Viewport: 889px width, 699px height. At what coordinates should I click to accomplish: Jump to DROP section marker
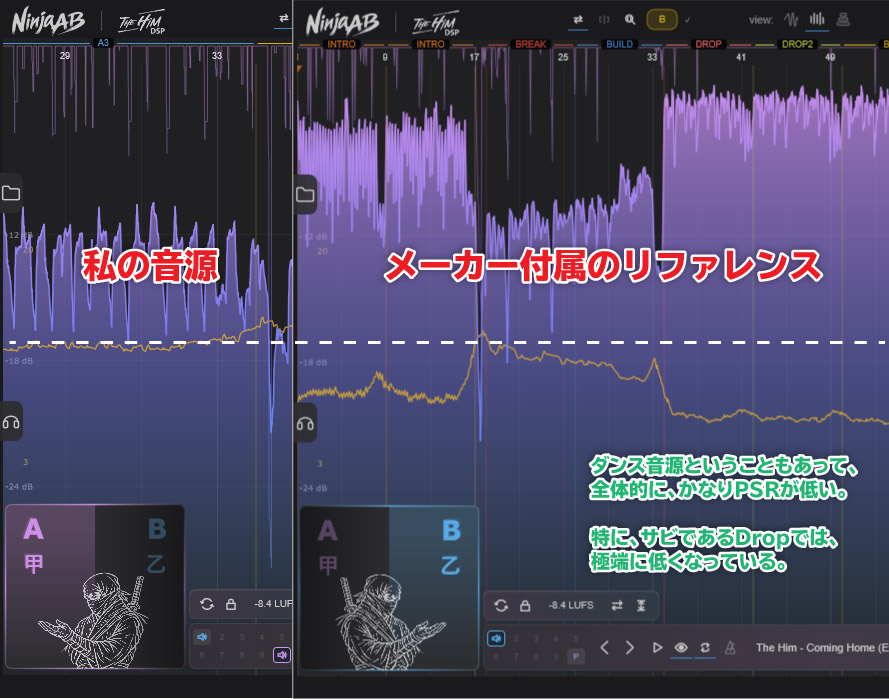click(709, 44)
